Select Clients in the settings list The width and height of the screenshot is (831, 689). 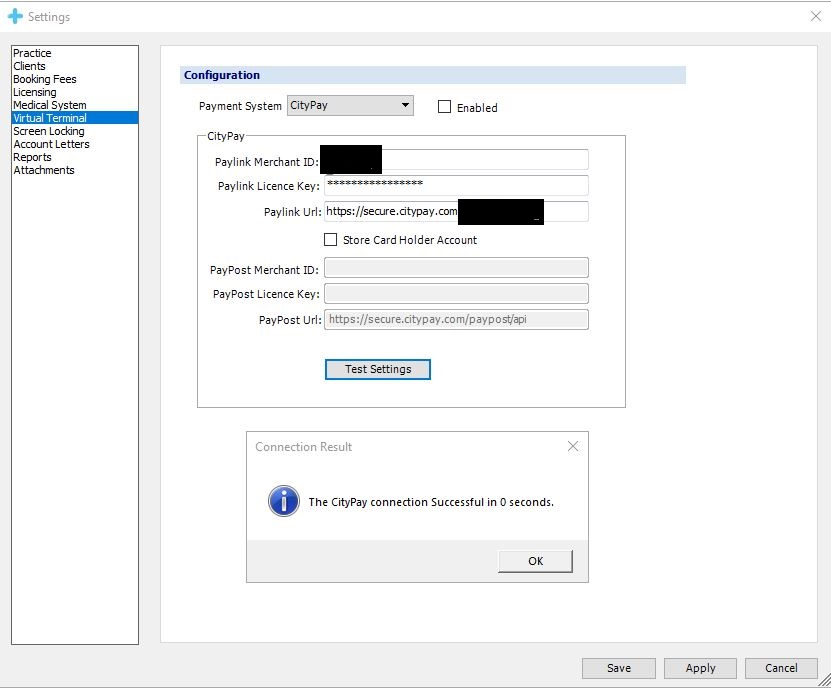(x=30, y=66)
